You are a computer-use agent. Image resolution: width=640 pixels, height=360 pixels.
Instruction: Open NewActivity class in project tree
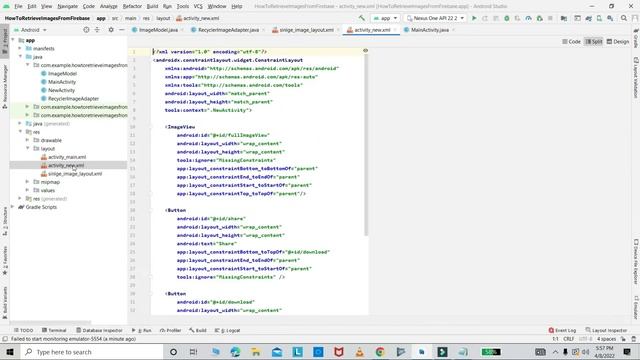point(61,90)
